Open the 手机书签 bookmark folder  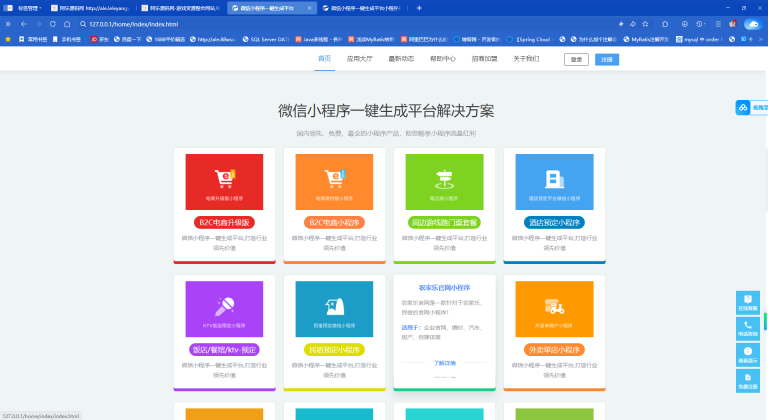67,39
